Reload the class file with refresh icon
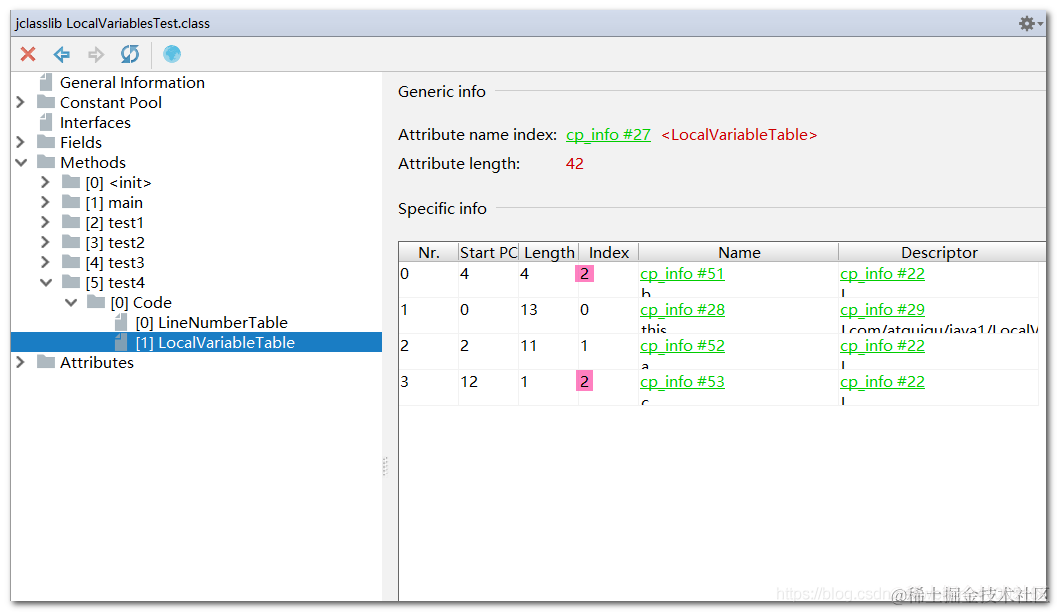Image resolution: width=1057 pixels, height=612 pixels. 129,54
